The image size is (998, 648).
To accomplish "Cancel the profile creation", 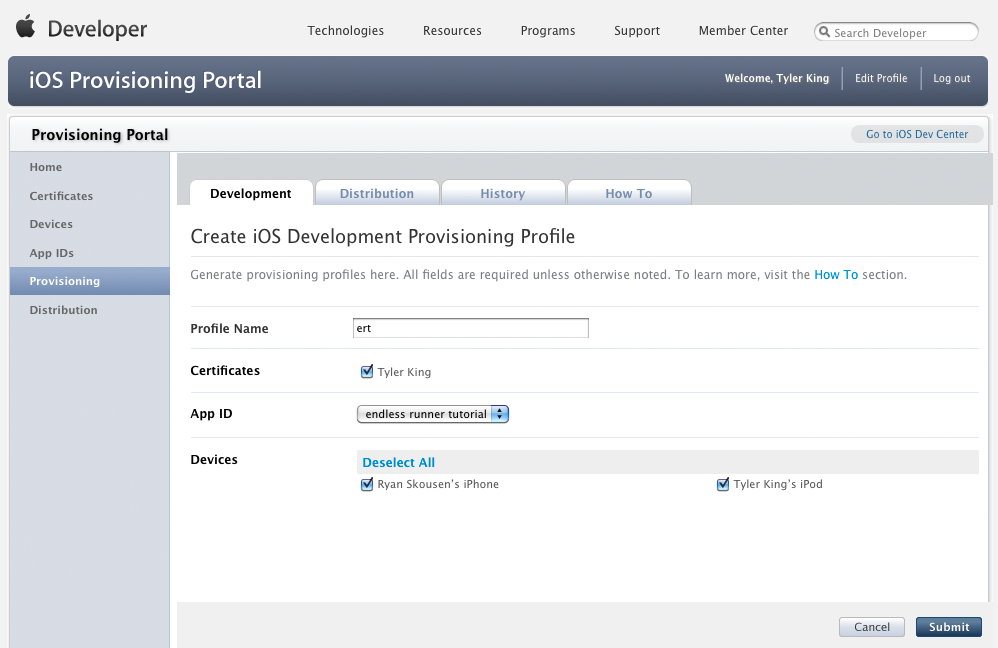I will coord(872,626).
